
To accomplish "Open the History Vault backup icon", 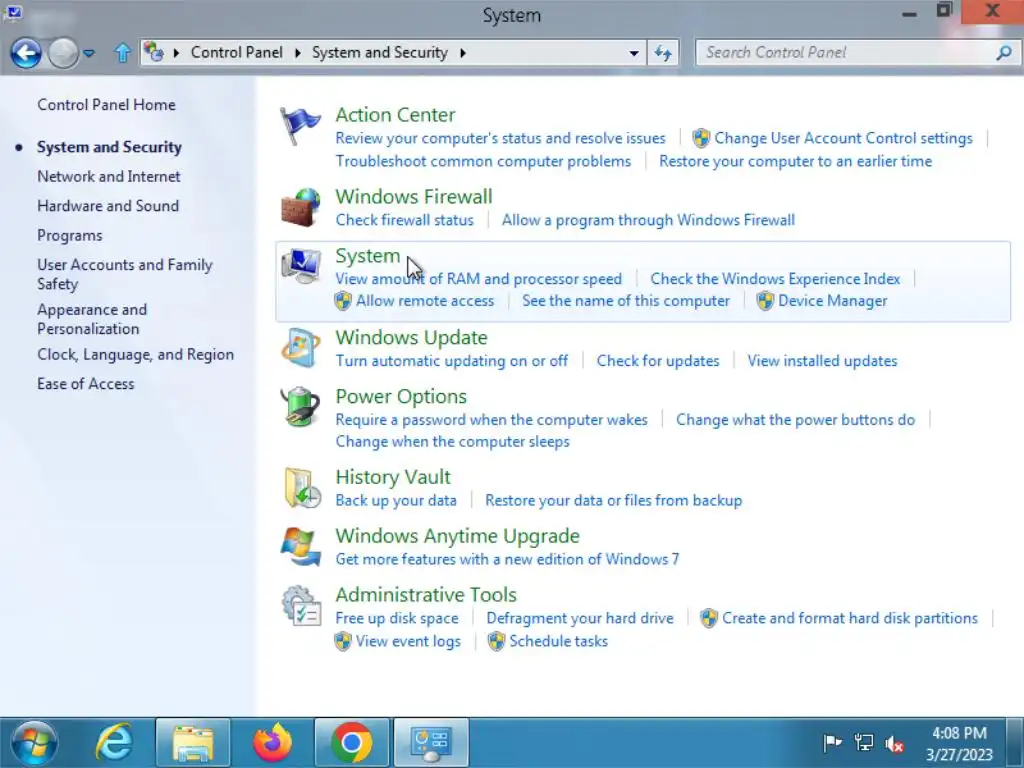I will (x=302, y=487).
